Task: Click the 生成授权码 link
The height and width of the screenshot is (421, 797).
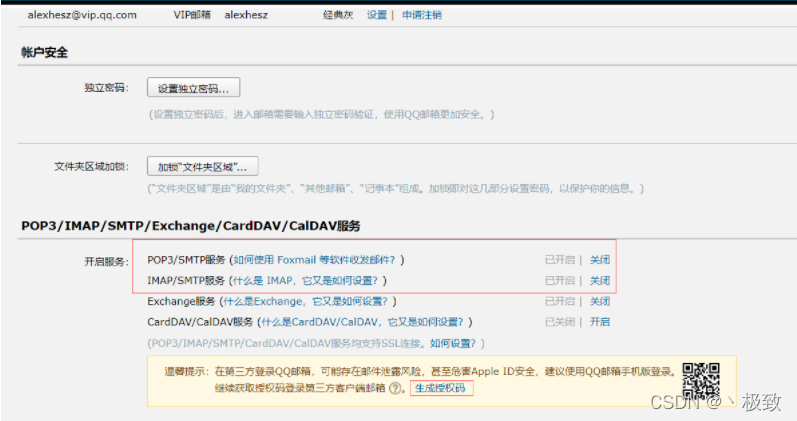Action: click(440, 388)
